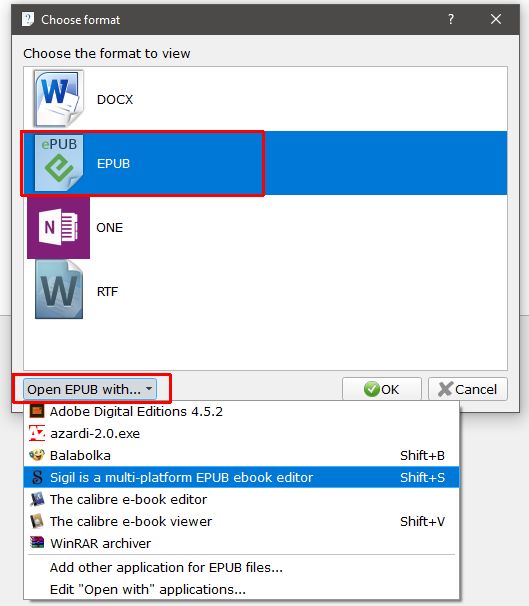529x606 pixels.
Task: Choose Add other application for EPUB files
Action: tap(166, 567)
